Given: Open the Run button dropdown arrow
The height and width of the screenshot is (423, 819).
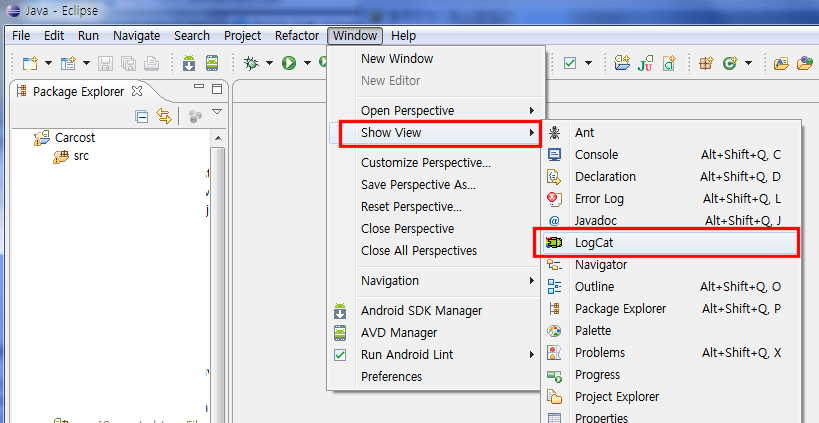Looking at the screenshot, I should [x=306, y=63].
